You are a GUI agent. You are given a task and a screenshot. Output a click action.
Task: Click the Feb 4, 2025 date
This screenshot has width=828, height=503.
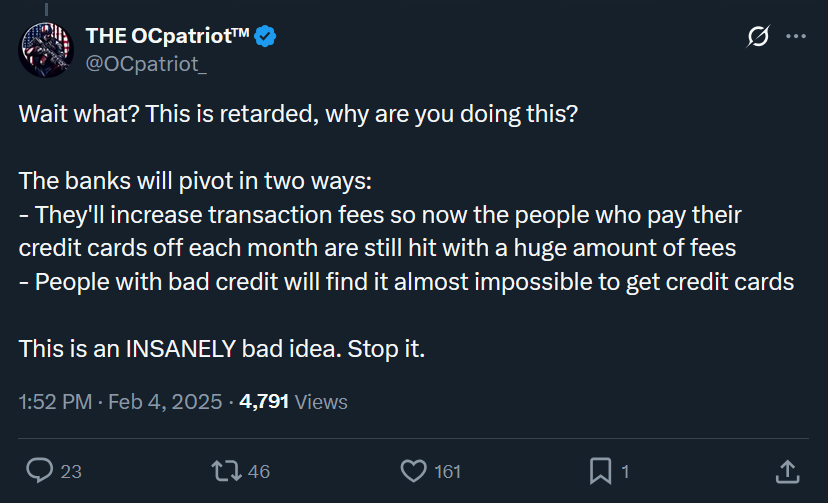click(165, 402)
